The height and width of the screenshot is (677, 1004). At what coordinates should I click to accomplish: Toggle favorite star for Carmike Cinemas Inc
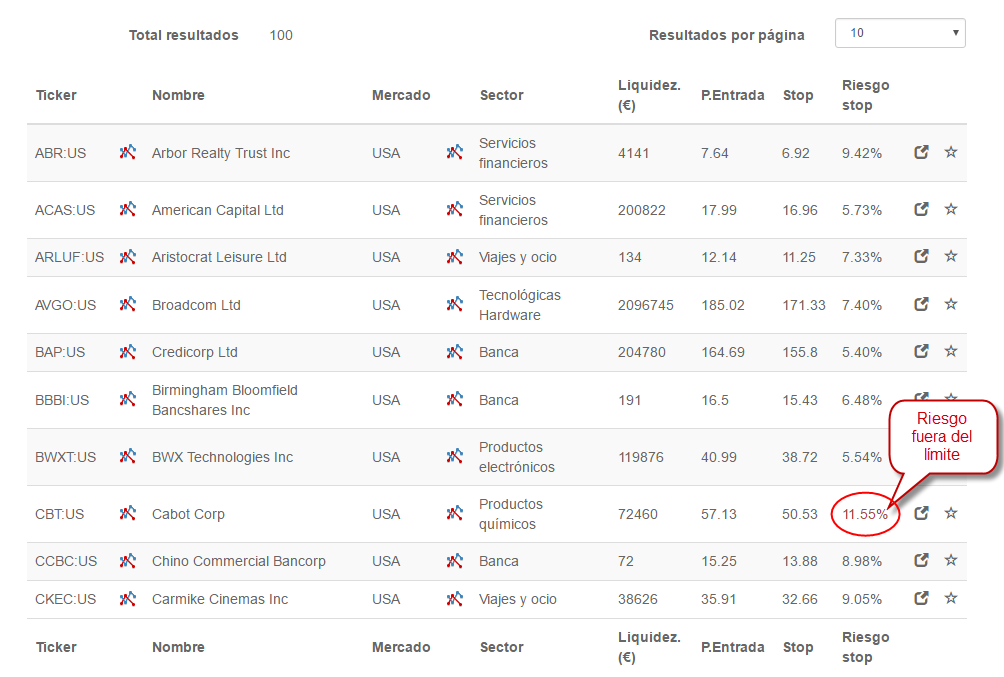[x=951, y=598]
